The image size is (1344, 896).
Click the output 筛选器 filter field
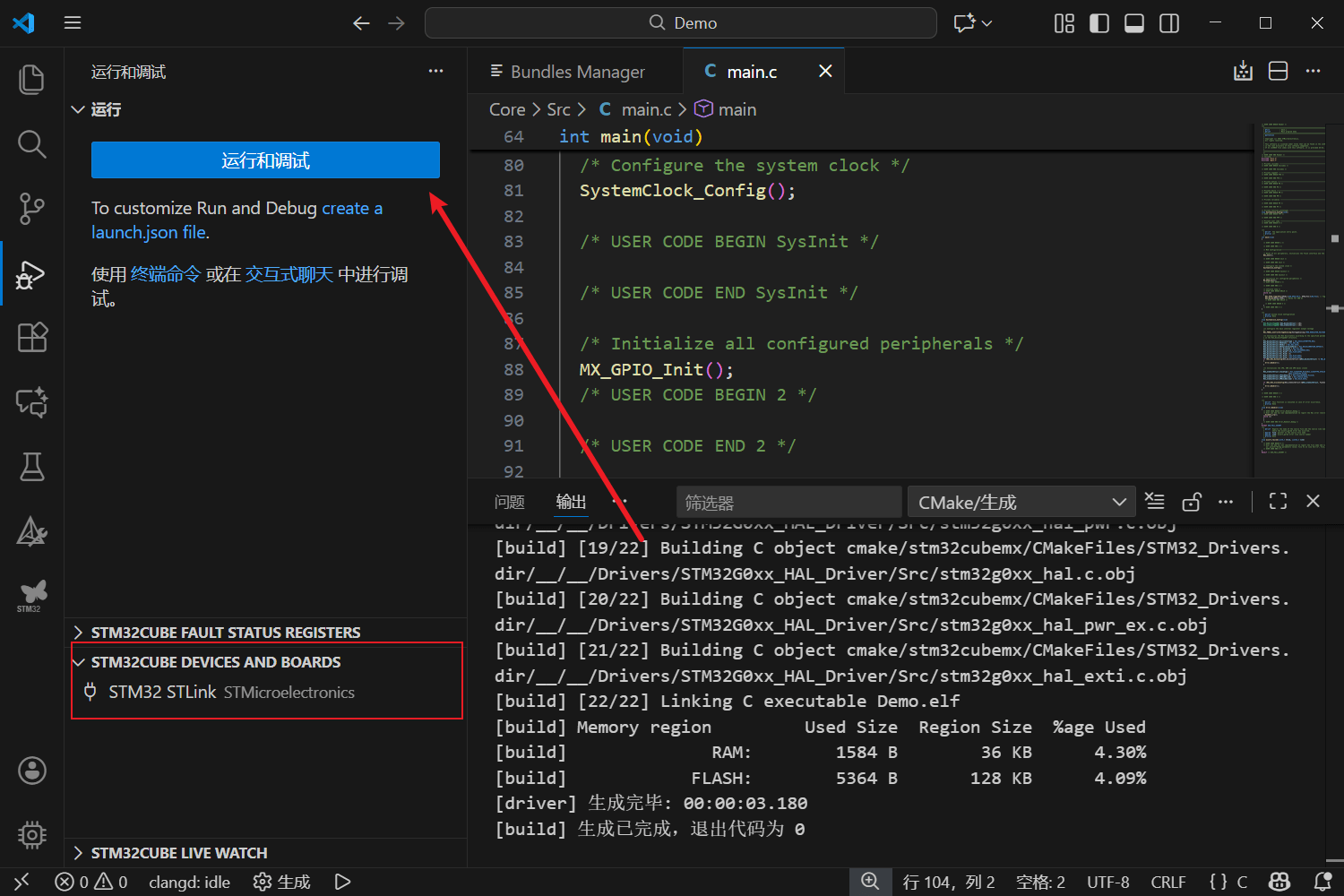coord(788,503)
